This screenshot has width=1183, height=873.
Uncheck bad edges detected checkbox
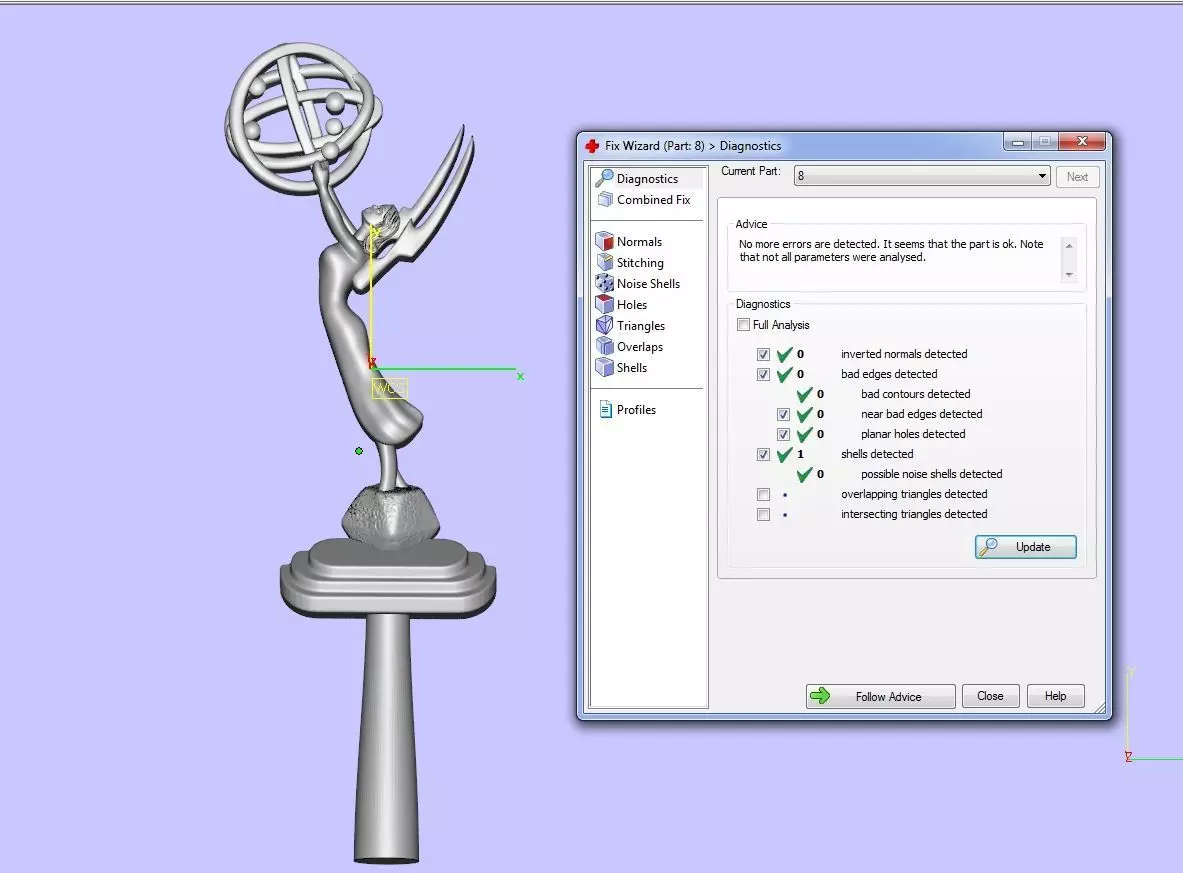764,374
